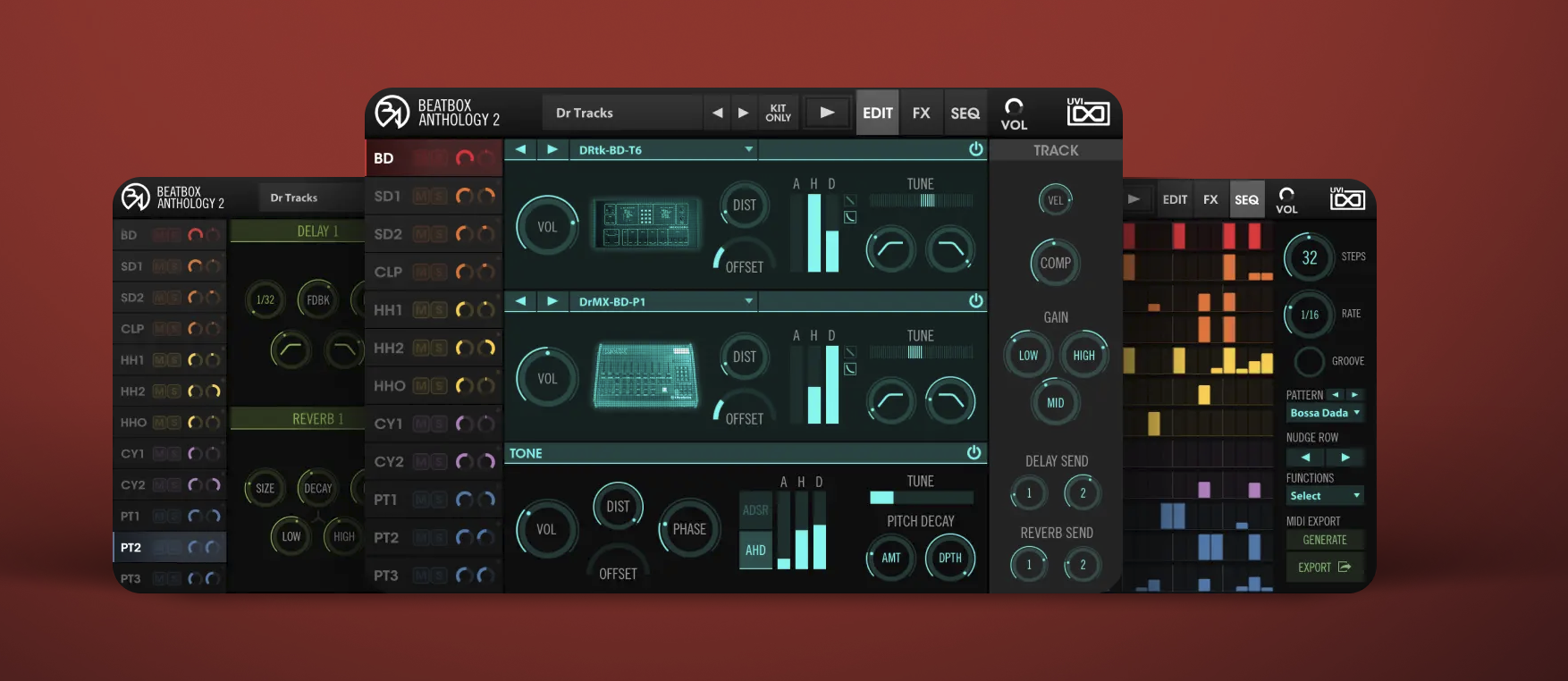This screenshot has width=1568, height=681.
Task: Select previous pattern with left PATTERN arrow
Action: pos(1336,394)
